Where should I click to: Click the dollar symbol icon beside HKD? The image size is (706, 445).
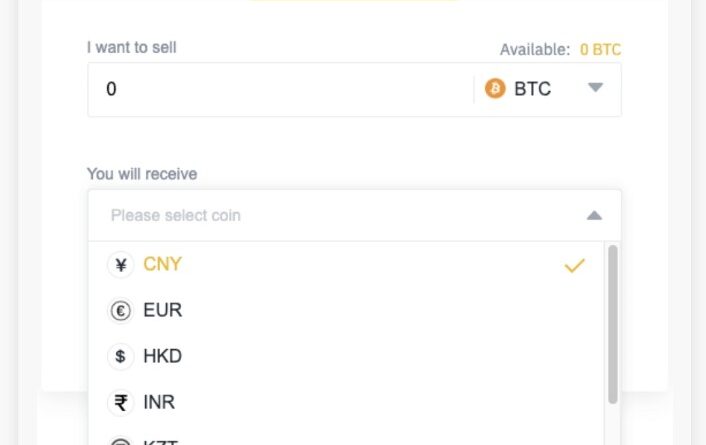(121, 356)
